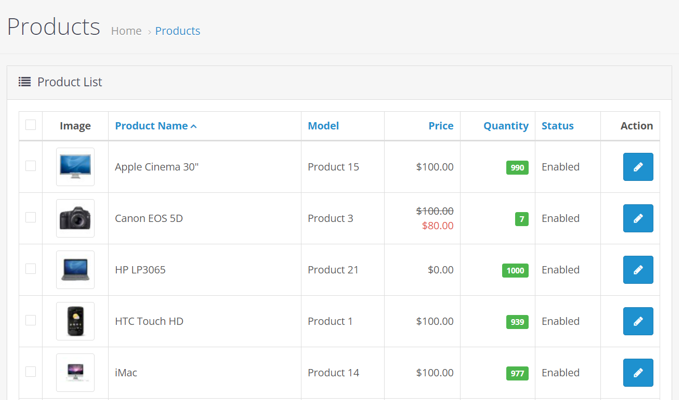
Task: Sort by the Model column
Action: tap(323, 126)
